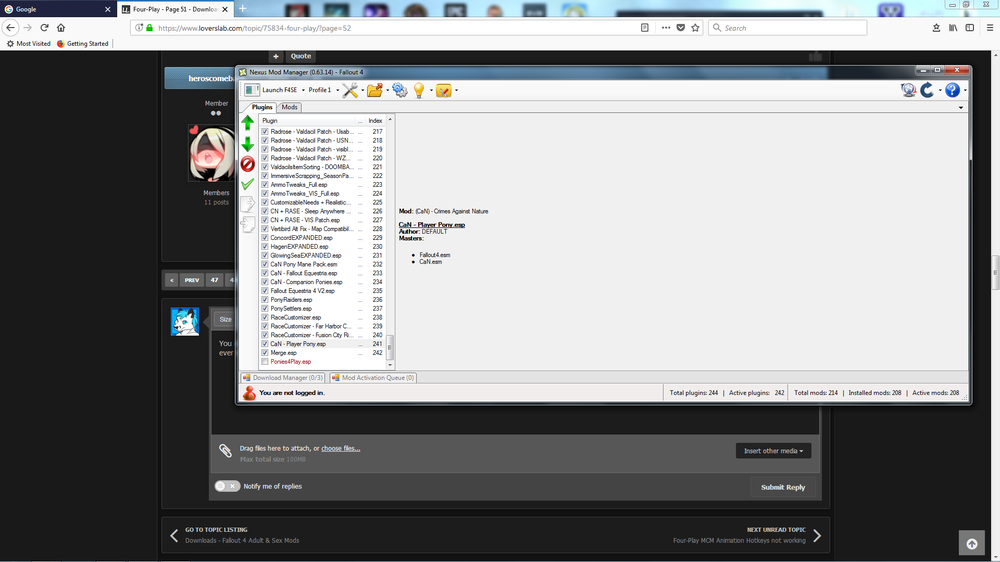Click the browser back arrow
The width and height of the screenshot is (1000, 562).
[10, 27]
